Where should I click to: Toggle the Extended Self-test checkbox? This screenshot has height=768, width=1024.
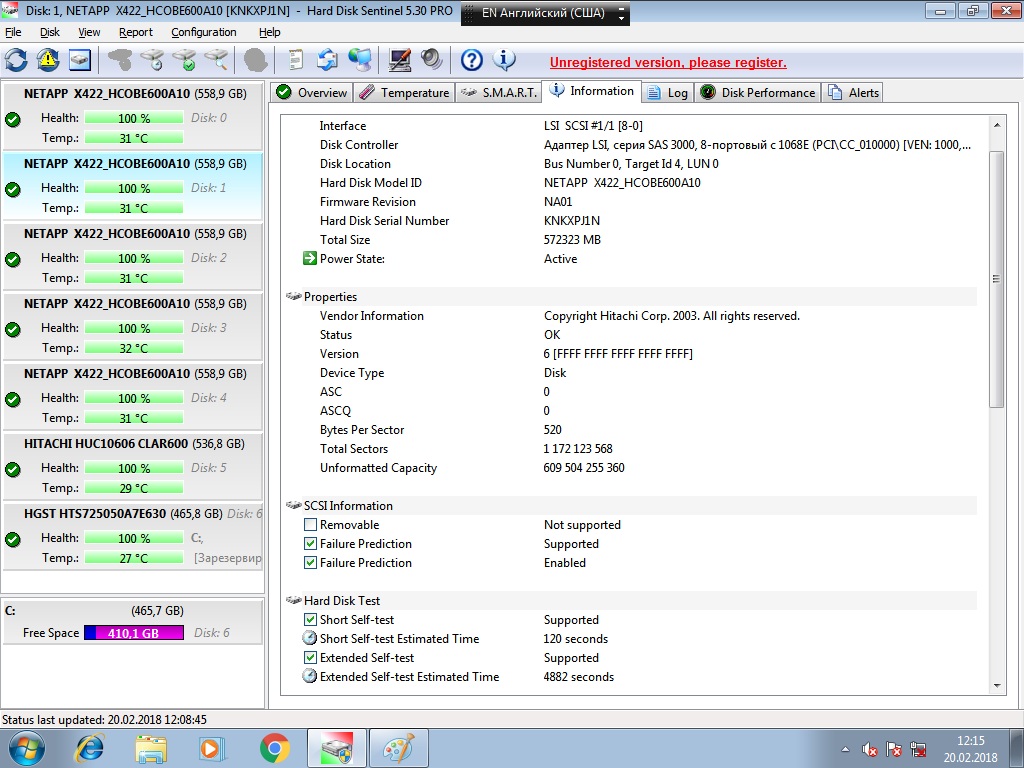[x=310, y=657]
